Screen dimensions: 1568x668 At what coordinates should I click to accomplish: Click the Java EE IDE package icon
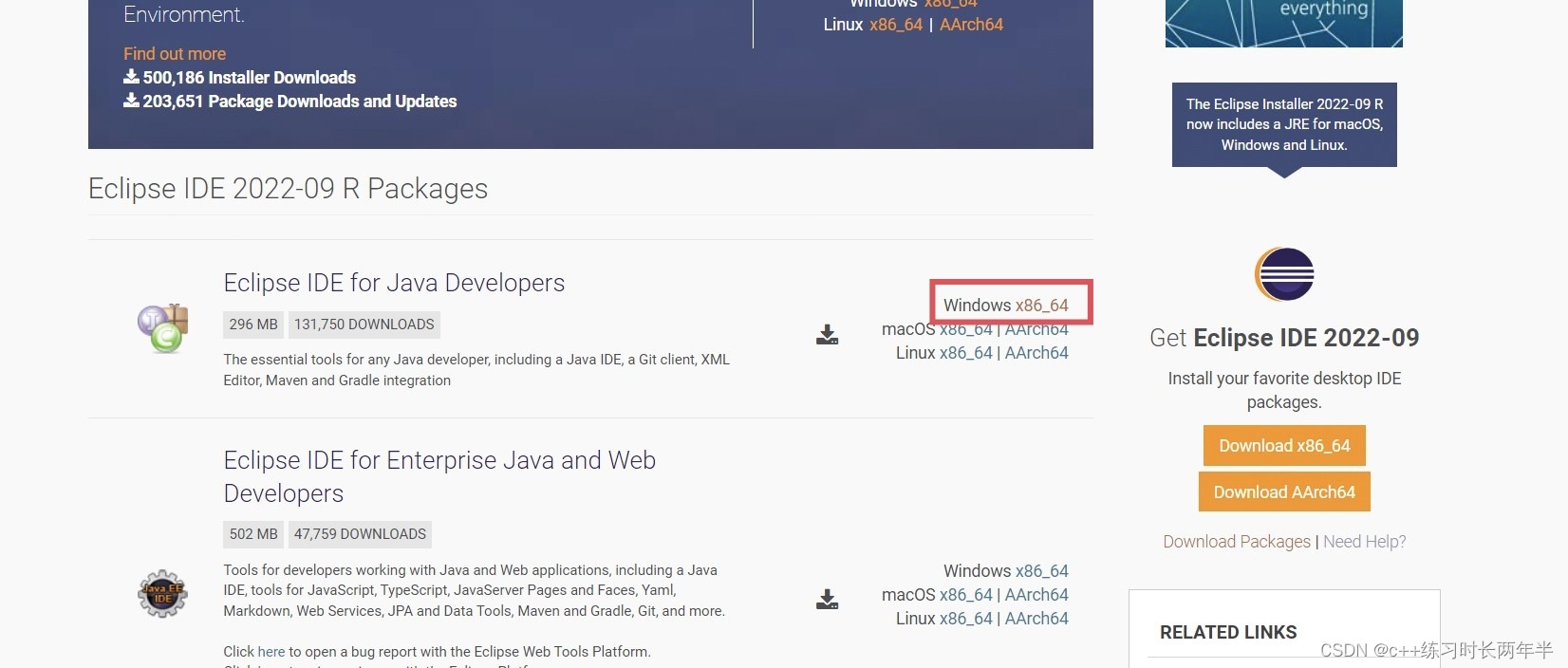coord(162,594)
